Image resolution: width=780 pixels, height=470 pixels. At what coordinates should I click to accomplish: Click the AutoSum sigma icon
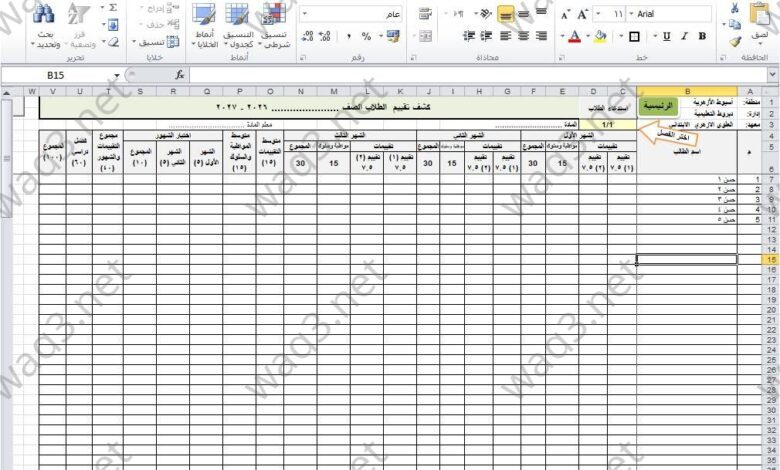[113, 8]
